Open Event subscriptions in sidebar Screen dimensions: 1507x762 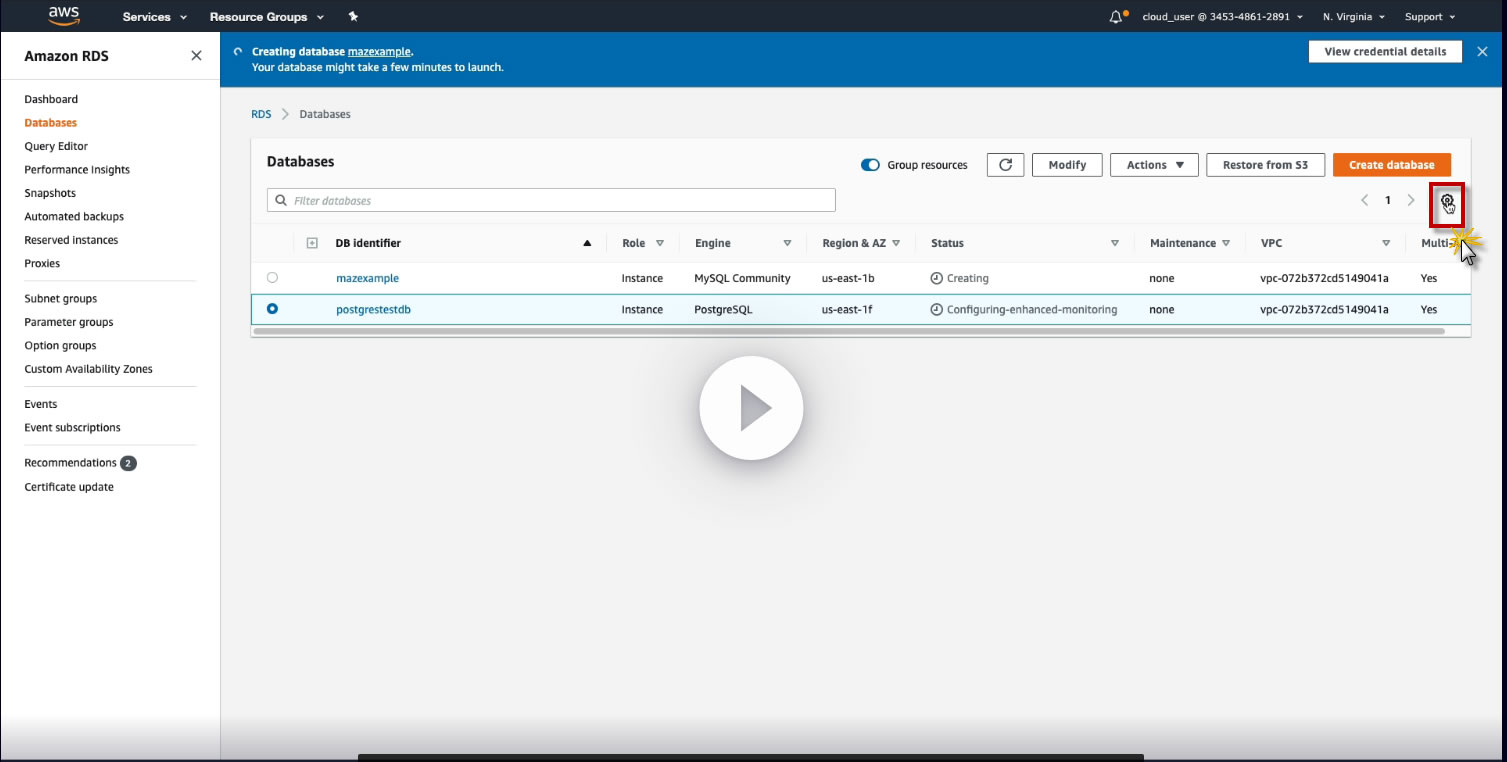72,427
